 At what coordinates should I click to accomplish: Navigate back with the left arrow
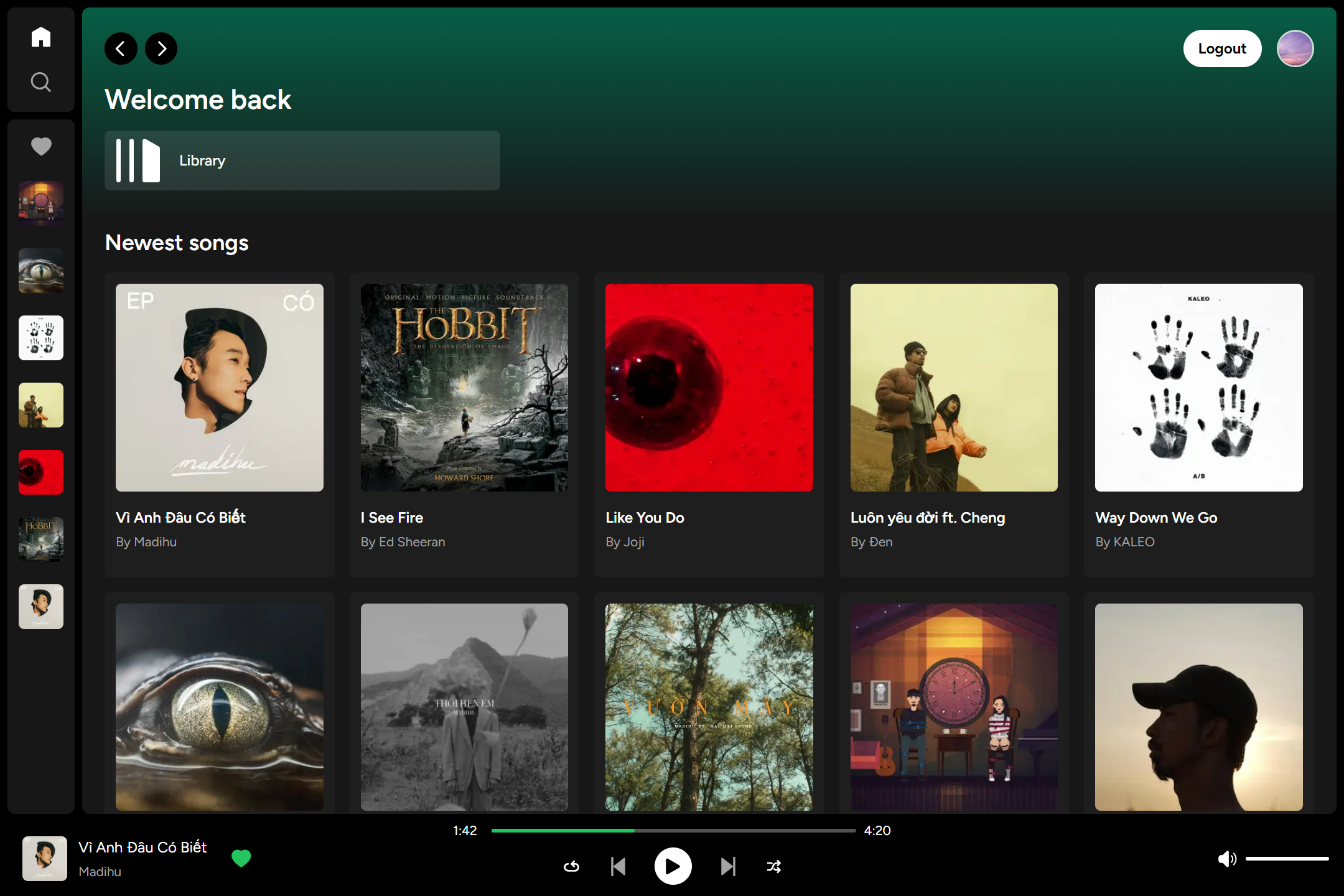coord(121,48)
